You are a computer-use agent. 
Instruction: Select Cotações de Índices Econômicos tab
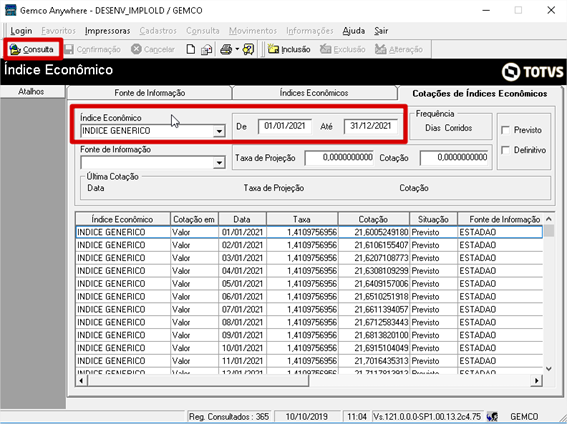pyautogui.click(x=479, y=94)
